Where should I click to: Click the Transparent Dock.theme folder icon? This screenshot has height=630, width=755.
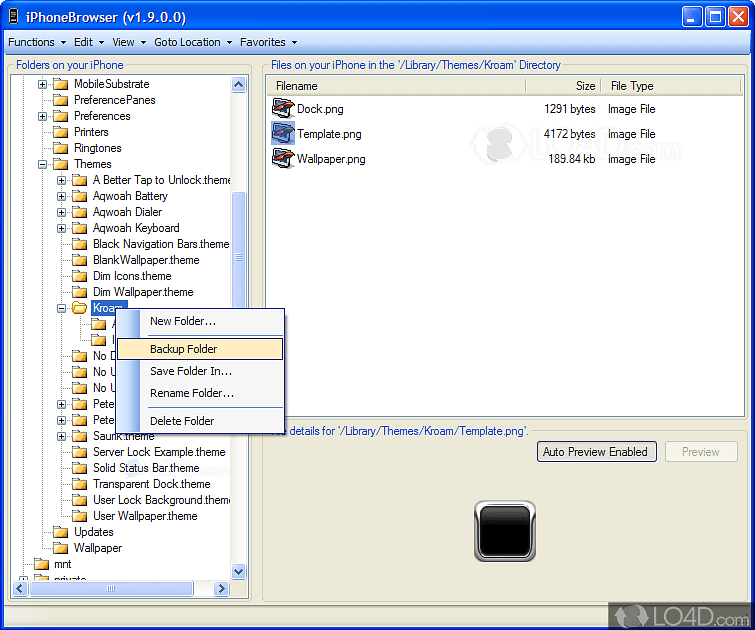point(79,484)
